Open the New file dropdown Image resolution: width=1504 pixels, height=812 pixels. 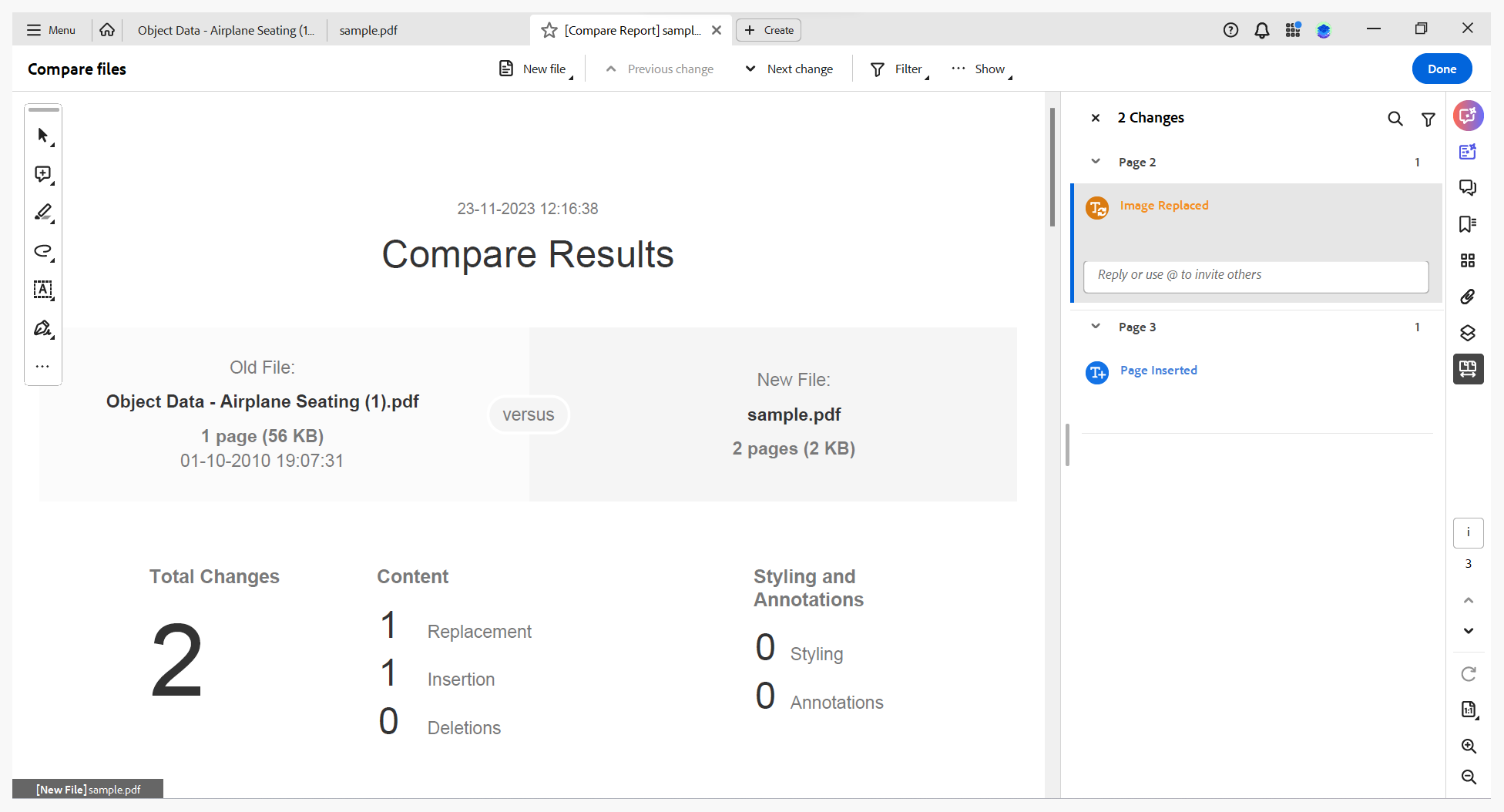tap(535, 69)
